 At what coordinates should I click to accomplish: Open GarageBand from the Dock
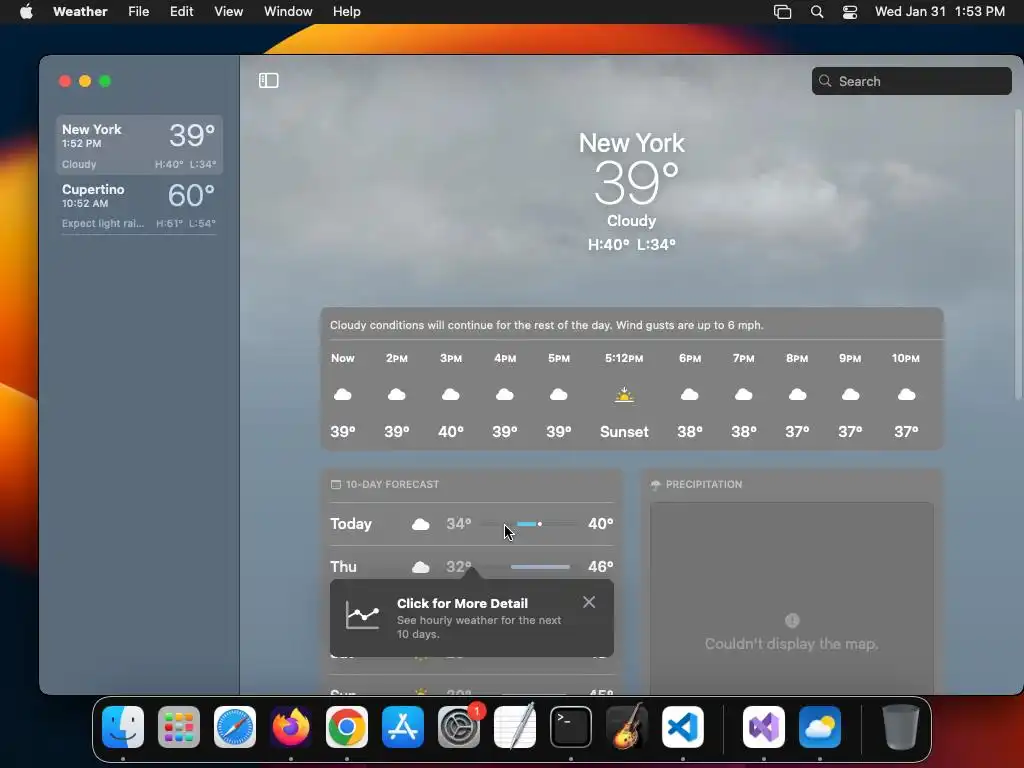pyautogui.click(x=627, y=727)
